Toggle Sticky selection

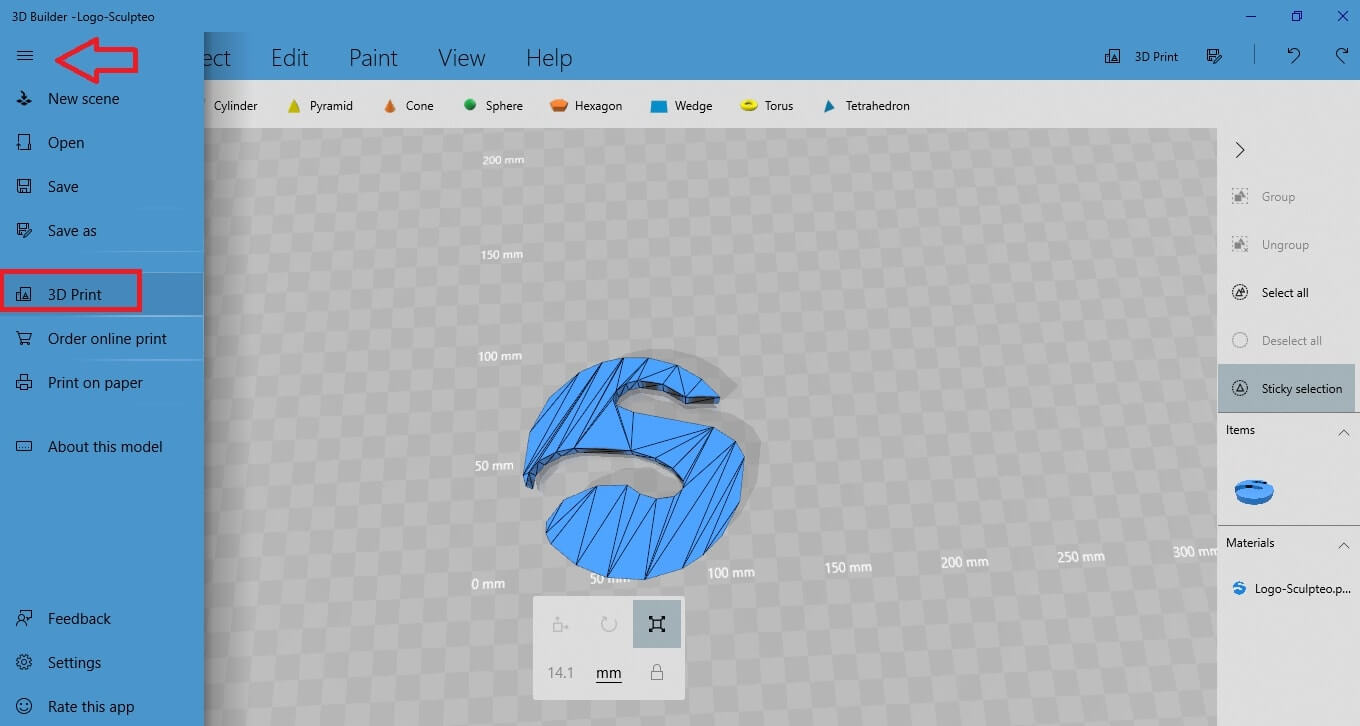pyautogui.click(x=1286, y=389)
